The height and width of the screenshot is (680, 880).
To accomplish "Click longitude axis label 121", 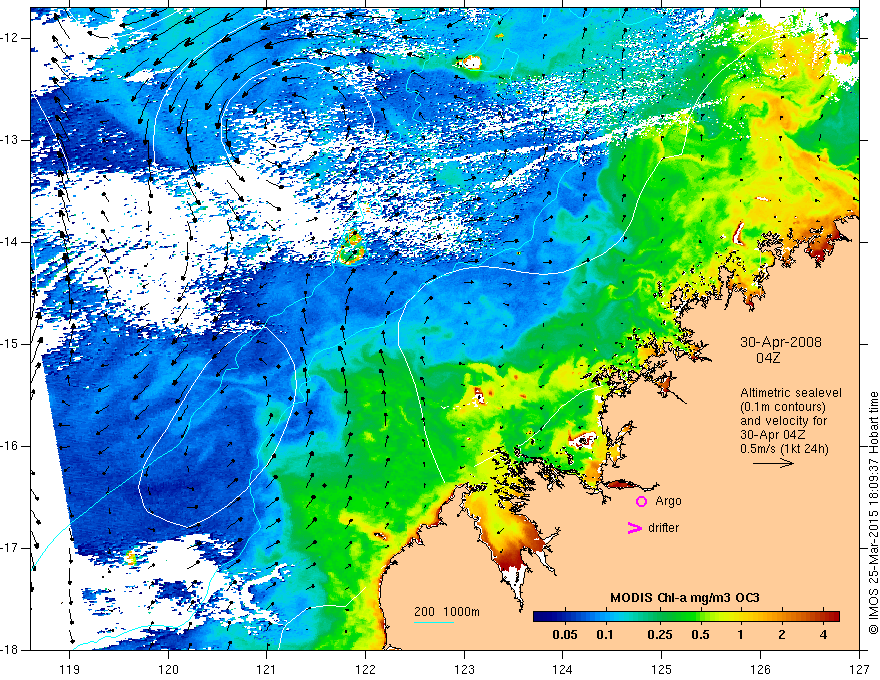I will coord(267,669).
